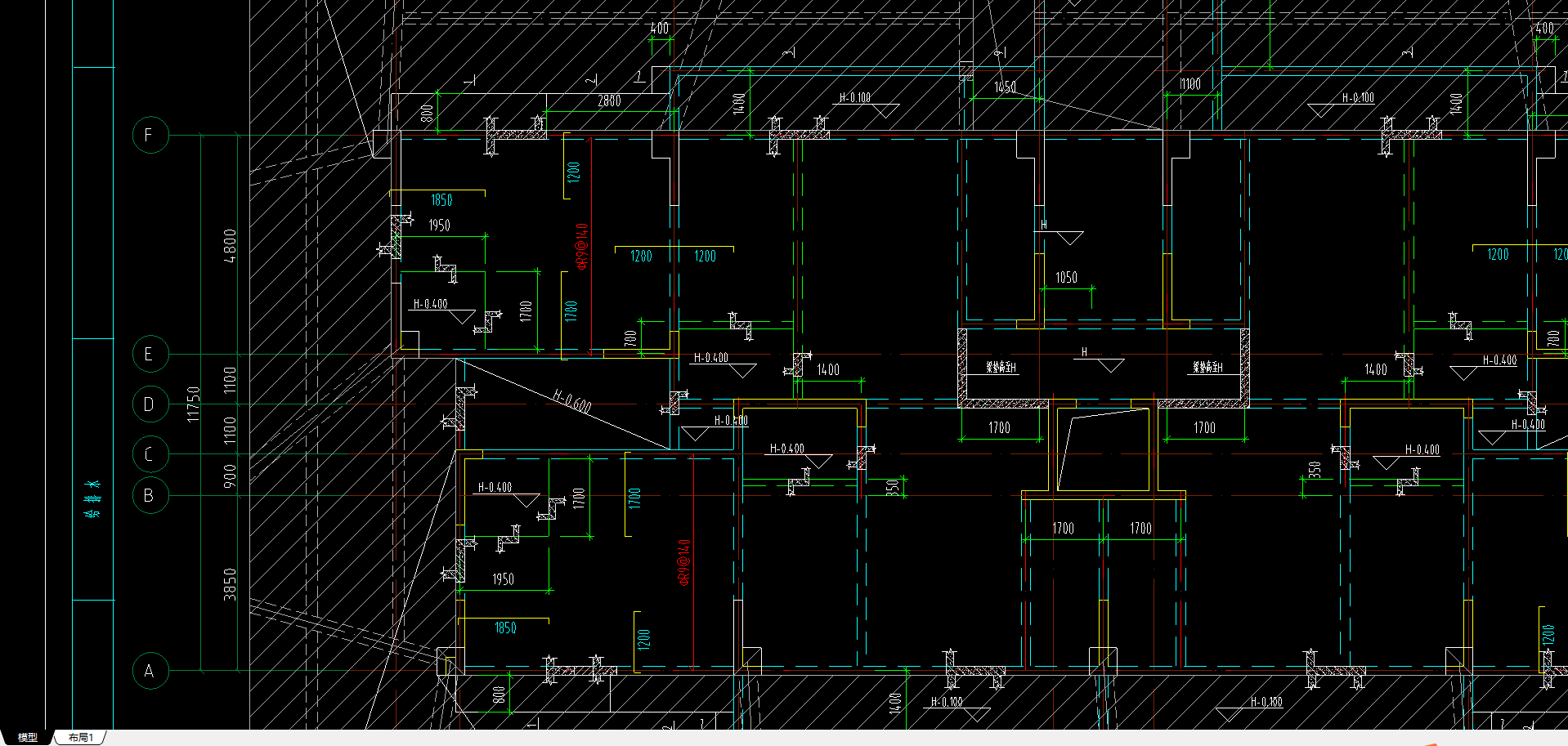The height and width of the screenshot is (746, 1568).
Task: Select the 1450 dimension text
Action: pos(1005,87)
